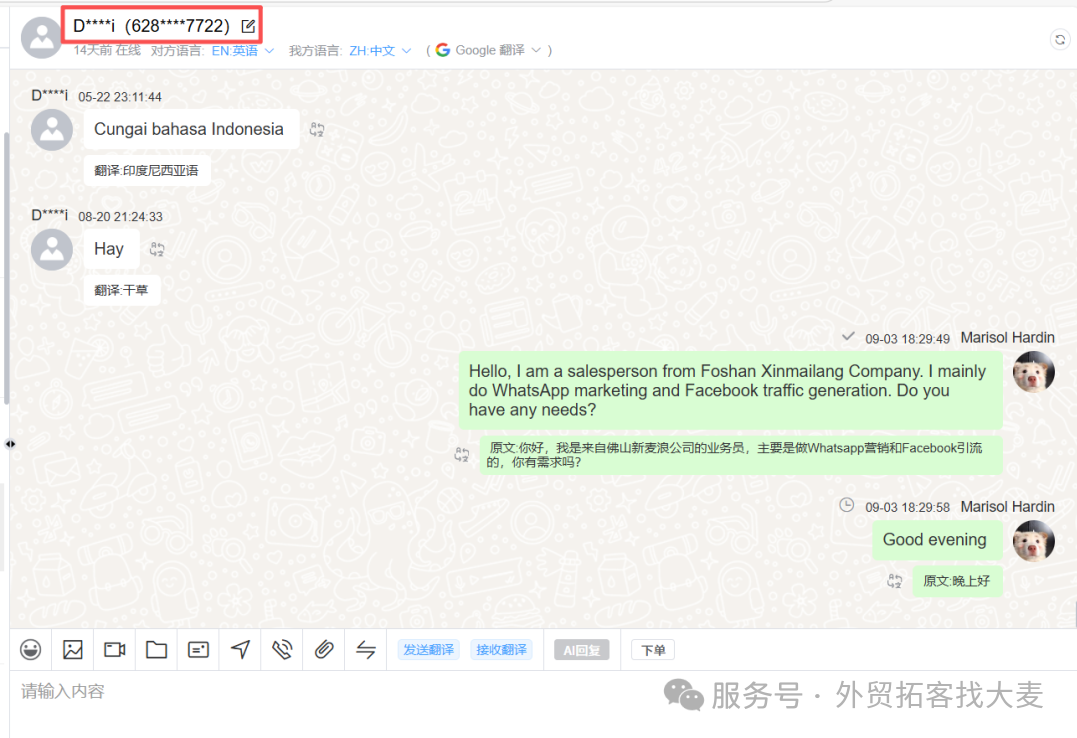Image resolution: width=1077 pixels, height=738 pixels.
Task: Click the contact title 'D****i (628****7722)'
Action: (152, 26)
